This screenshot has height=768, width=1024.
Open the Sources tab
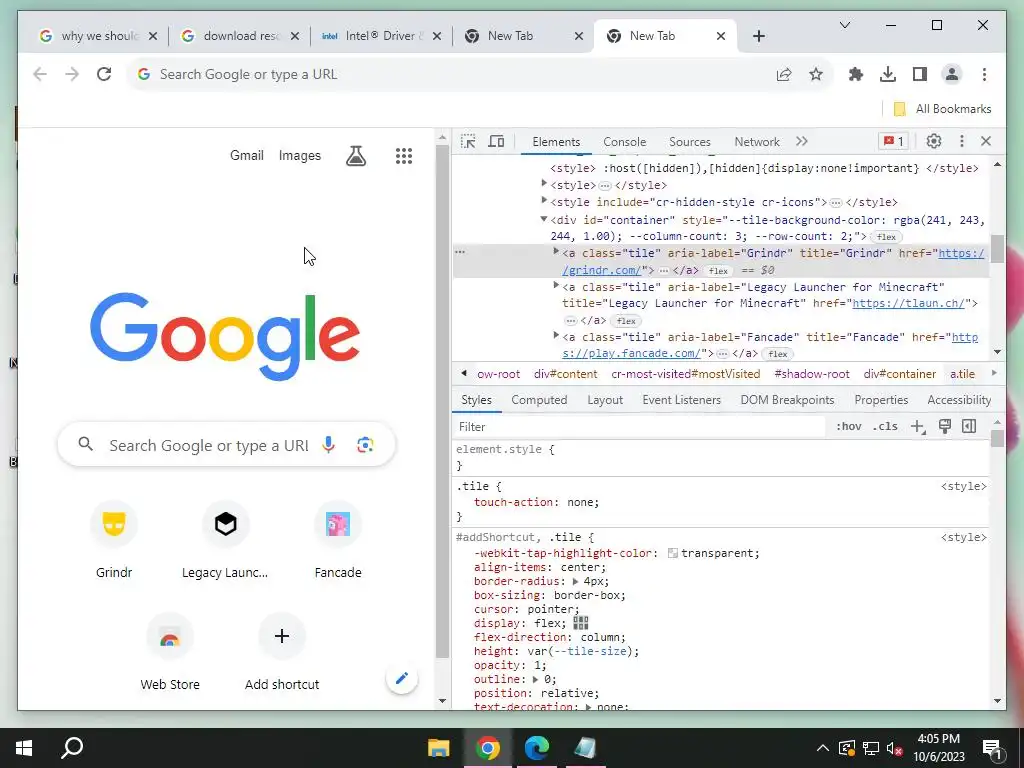[690, 142]
